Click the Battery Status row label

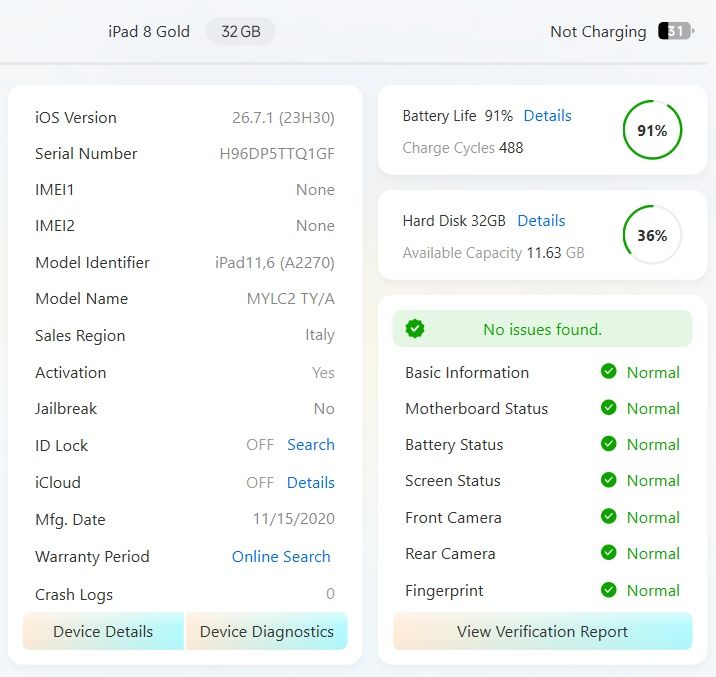[x=454, y=445]
